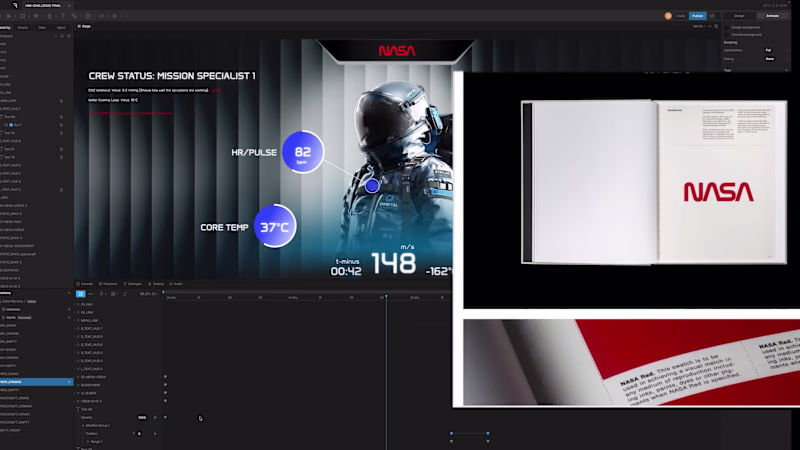The width and height of the screenshot is (800, 450).
Task: Click the Animate background color swatch
Action: pos(727,35)
